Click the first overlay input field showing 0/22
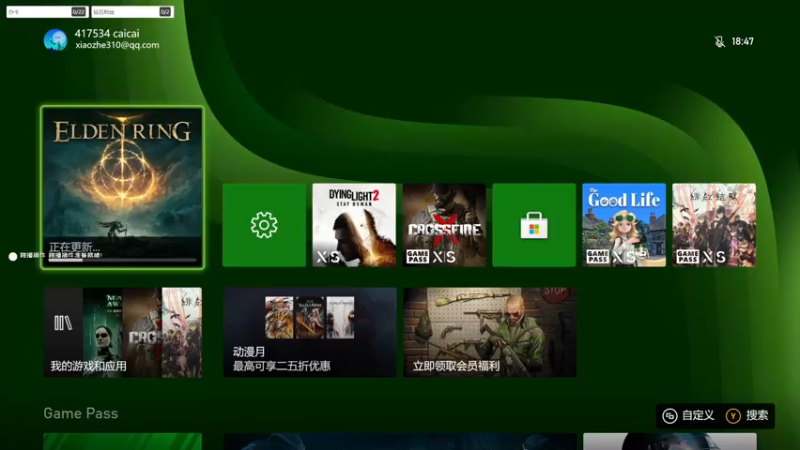This screenshot has width=800, height=450. pos(47,12)
